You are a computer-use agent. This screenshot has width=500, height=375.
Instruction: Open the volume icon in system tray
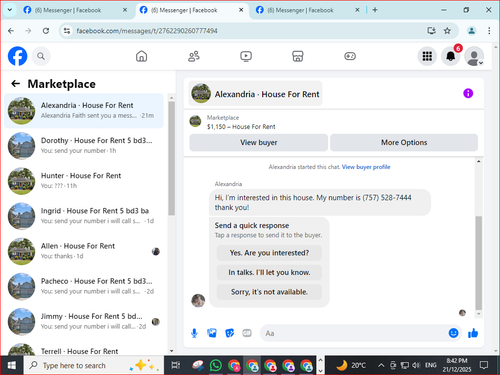416,365
